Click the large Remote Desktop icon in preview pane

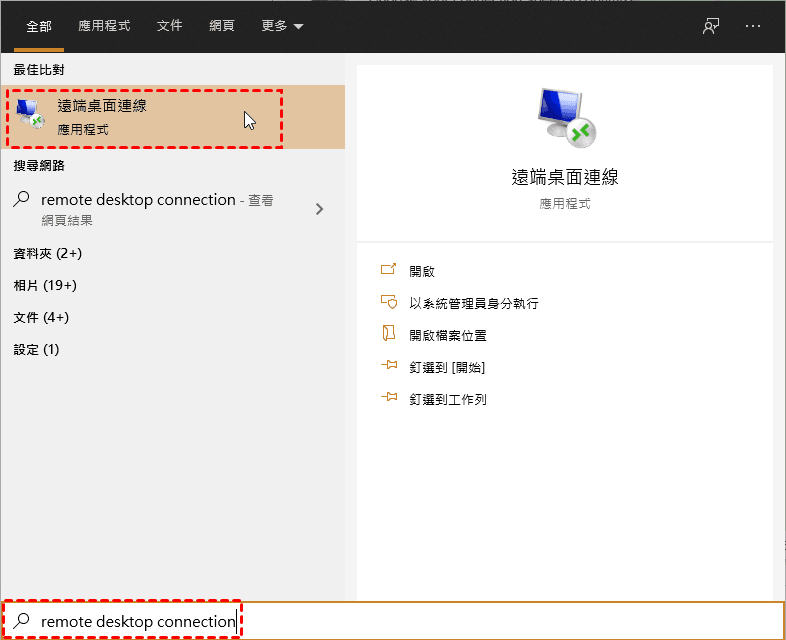(x=566, y=118)
